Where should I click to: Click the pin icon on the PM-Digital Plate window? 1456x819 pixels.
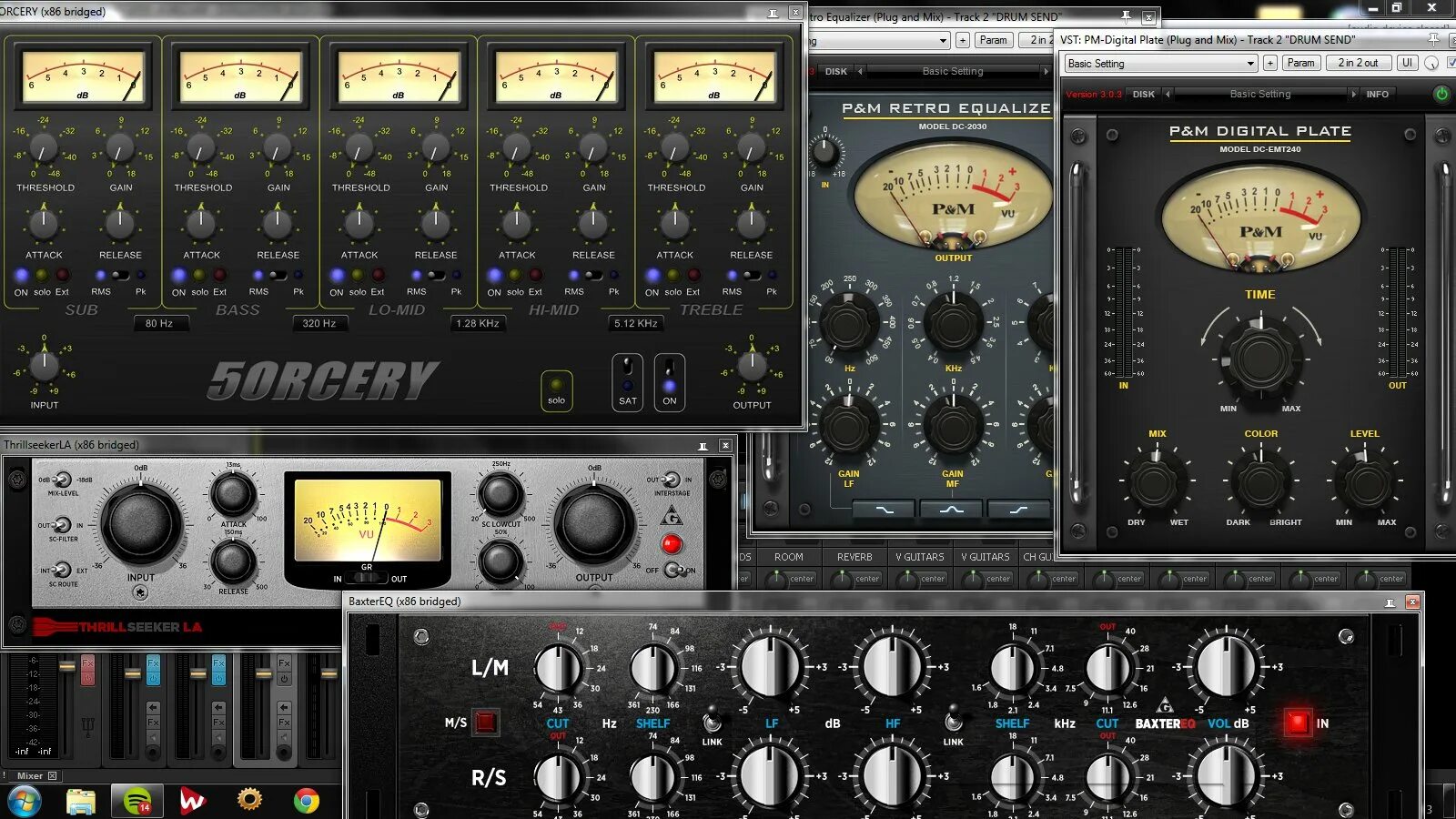point(1434,39)
